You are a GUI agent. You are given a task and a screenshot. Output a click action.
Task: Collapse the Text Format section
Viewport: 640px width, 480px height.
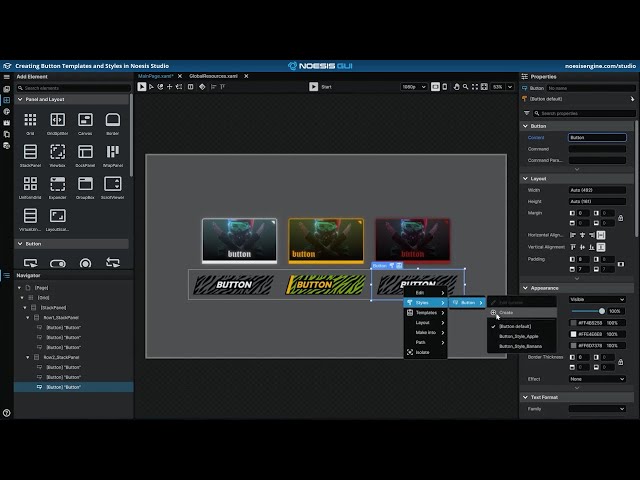tap(525, 397)
